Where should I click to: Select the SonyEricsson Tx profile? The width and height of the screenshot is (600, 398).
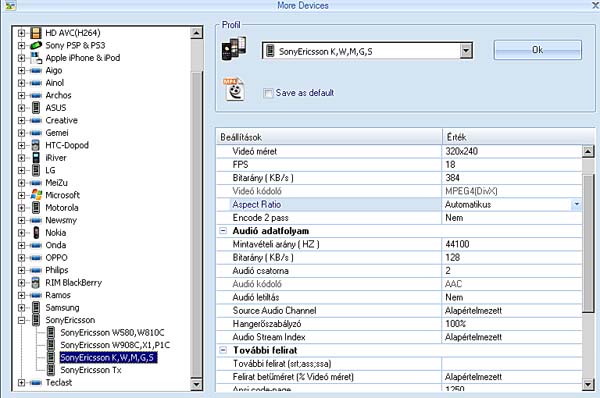(x=91, y=370)
